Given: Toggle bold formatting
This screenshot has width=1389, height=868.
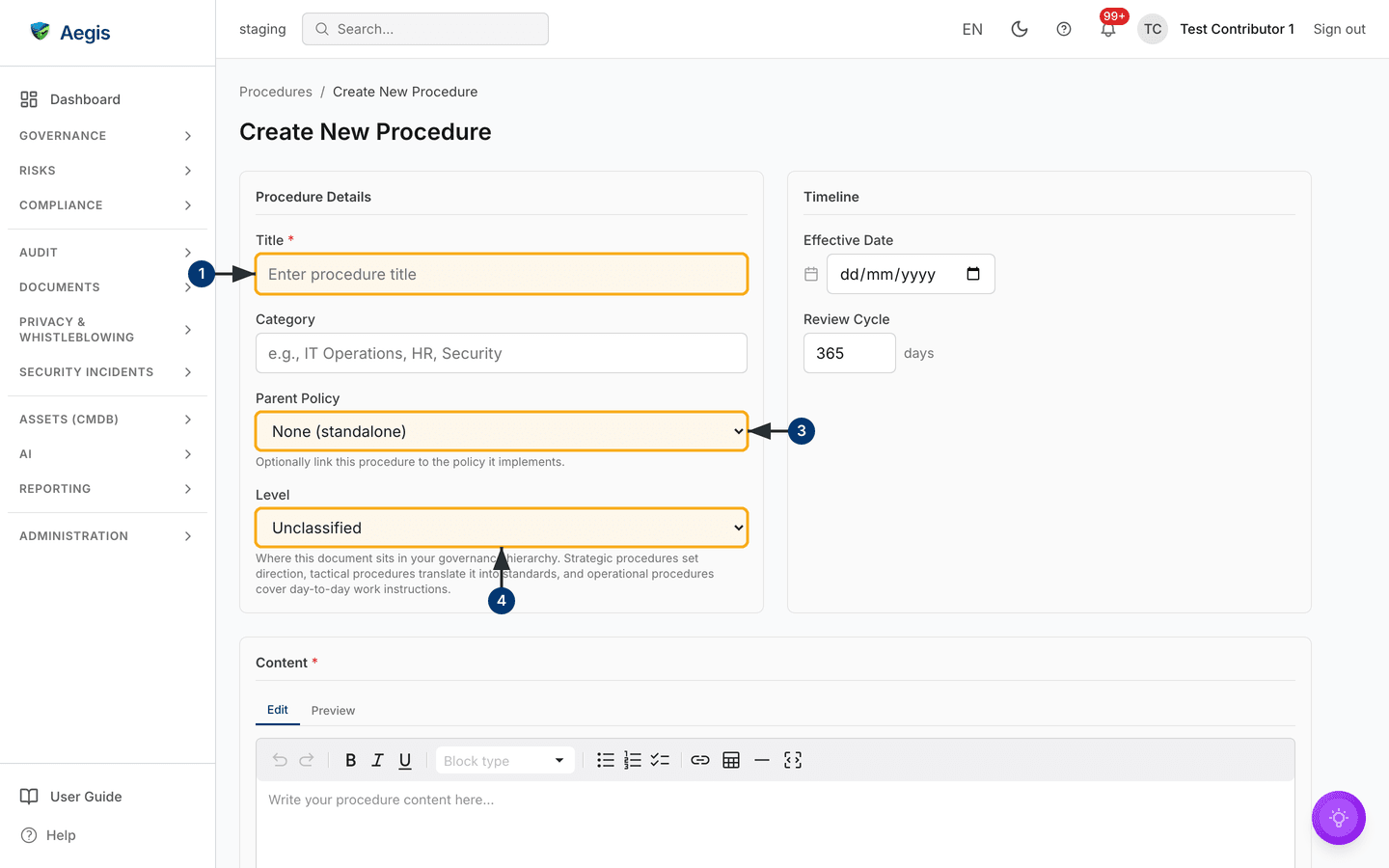Looking at the screenshot, I should point(351,760).
